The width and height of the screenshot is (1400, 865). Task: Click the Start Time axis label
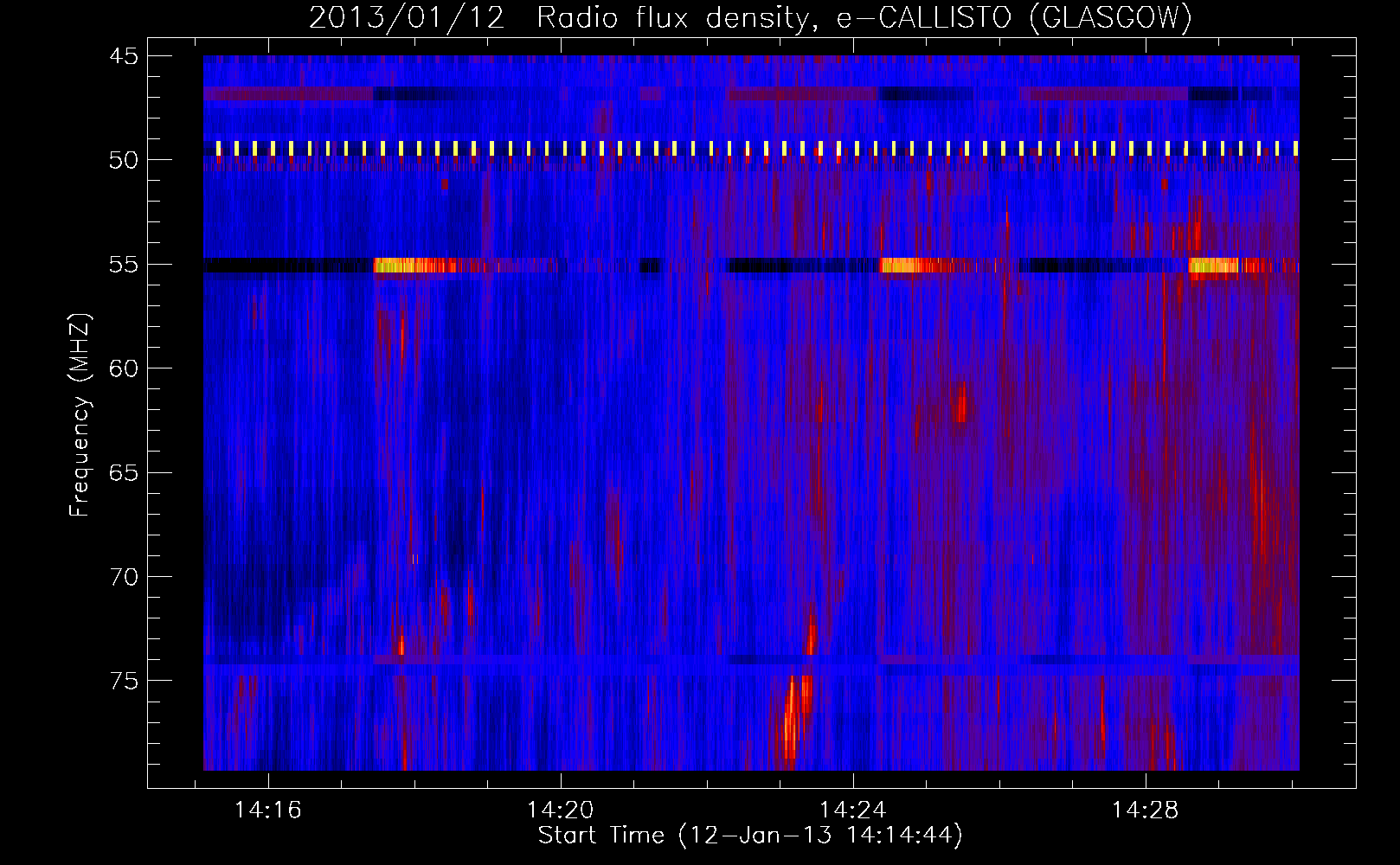[750, 836]
